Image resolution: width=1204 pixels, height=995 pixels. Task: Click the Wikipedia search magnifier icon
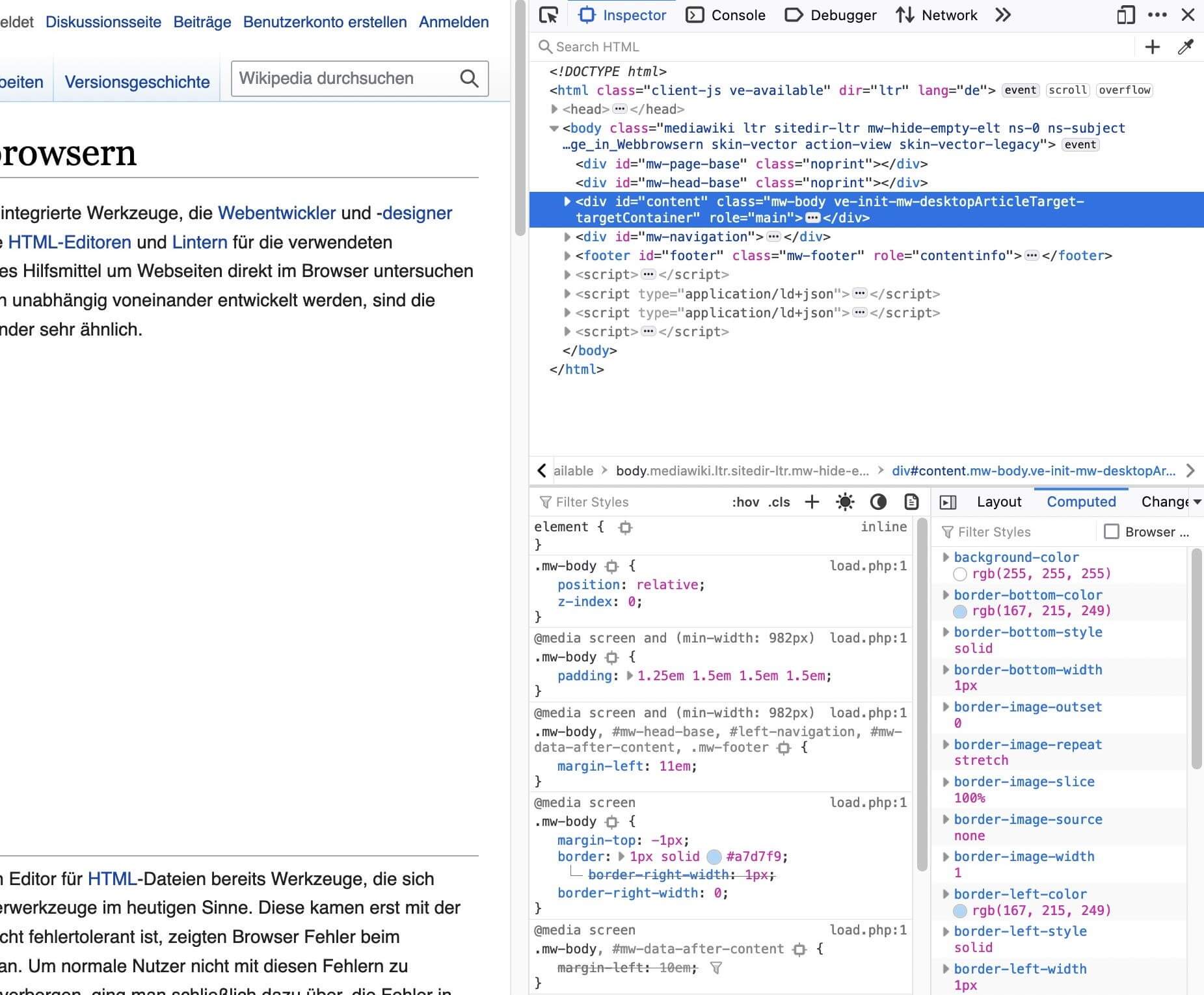click(x=469, y=79)
